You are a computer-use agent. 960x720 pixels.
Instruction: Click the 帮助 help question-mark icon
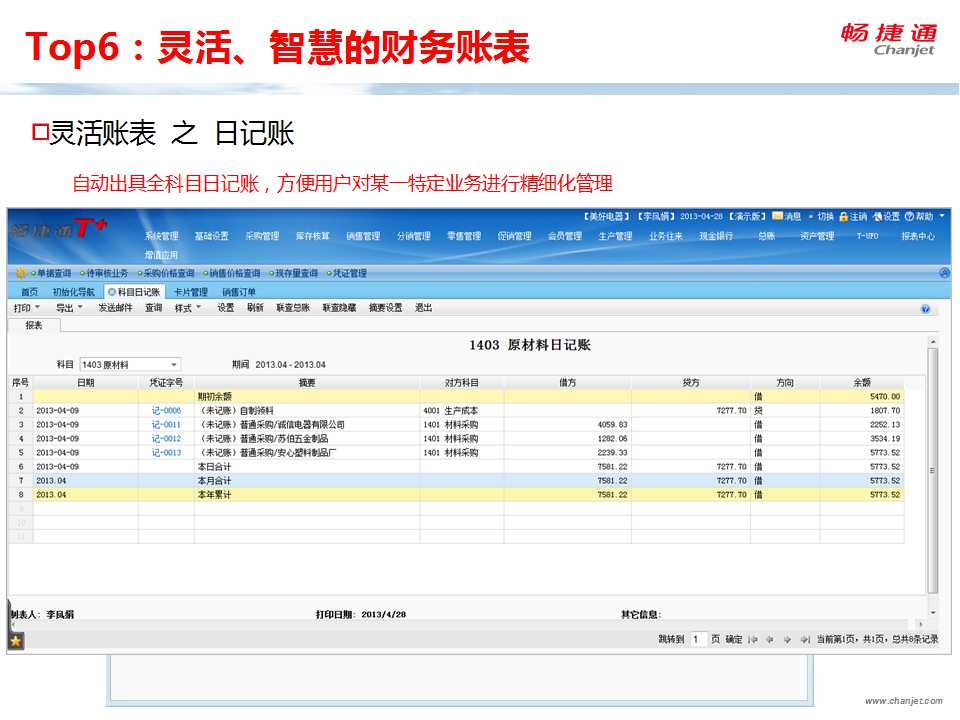click(x=909, y=217)
